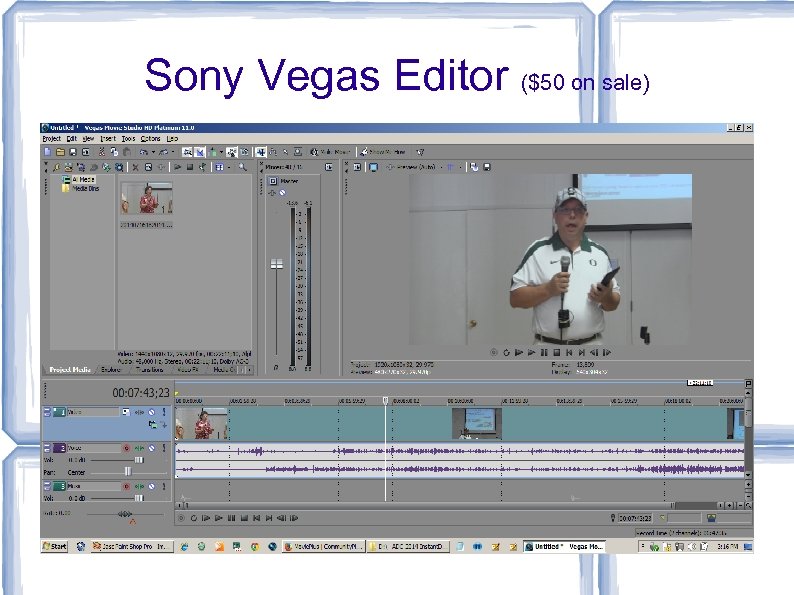The height and width of the screenshot is (595, 794).
Task: Open track motion on video track 1
Action: [126, 412]
